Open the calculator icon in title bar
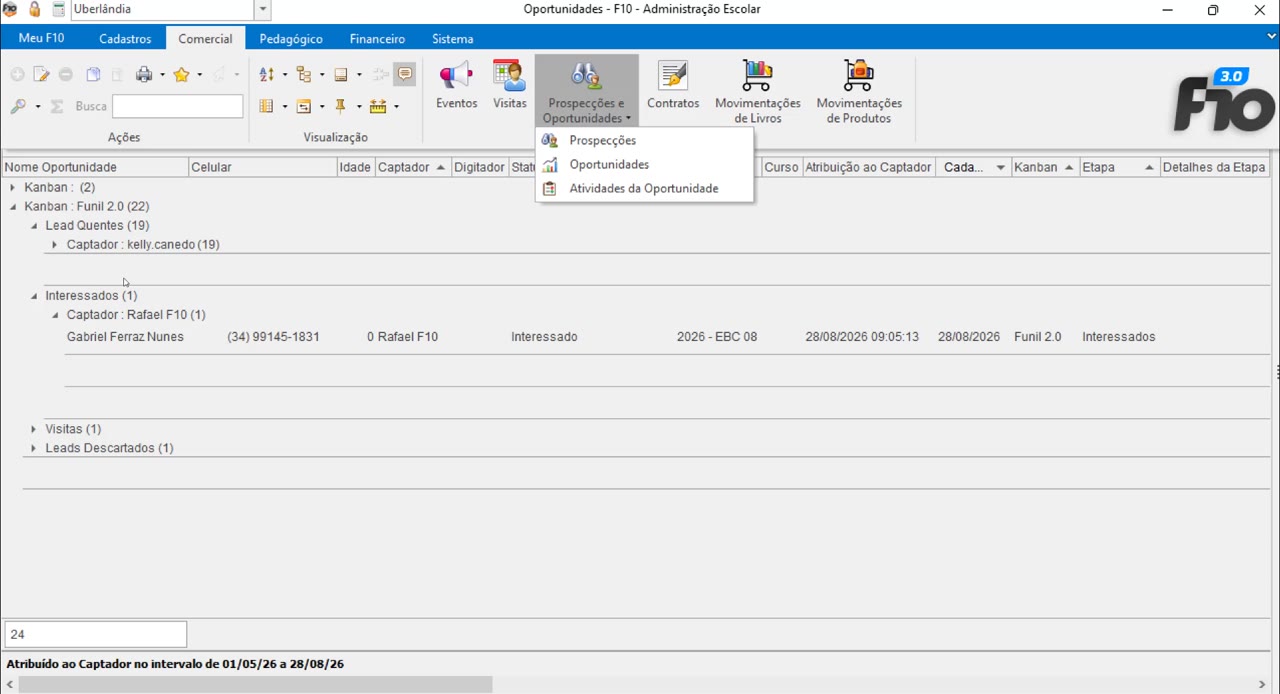The image size is (1280, 694). 59,10
